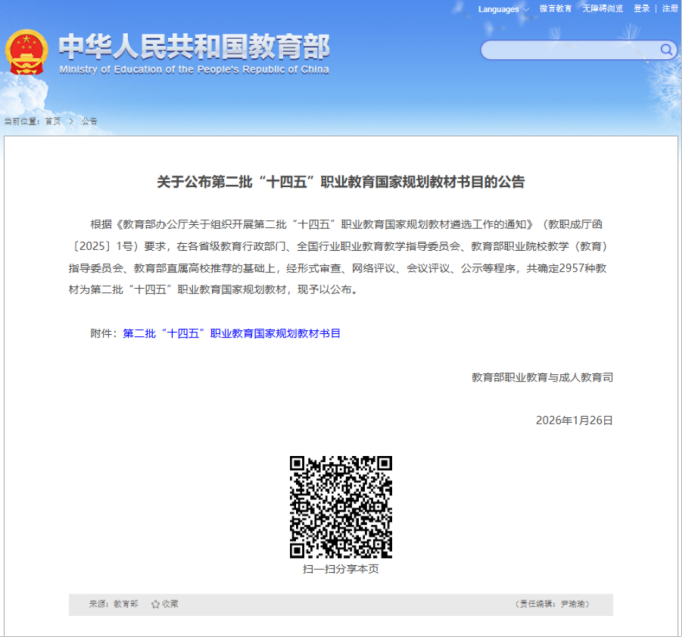Click the share QR code image
This screenshot has height=637, width=682.
click(x=341, y=507)
